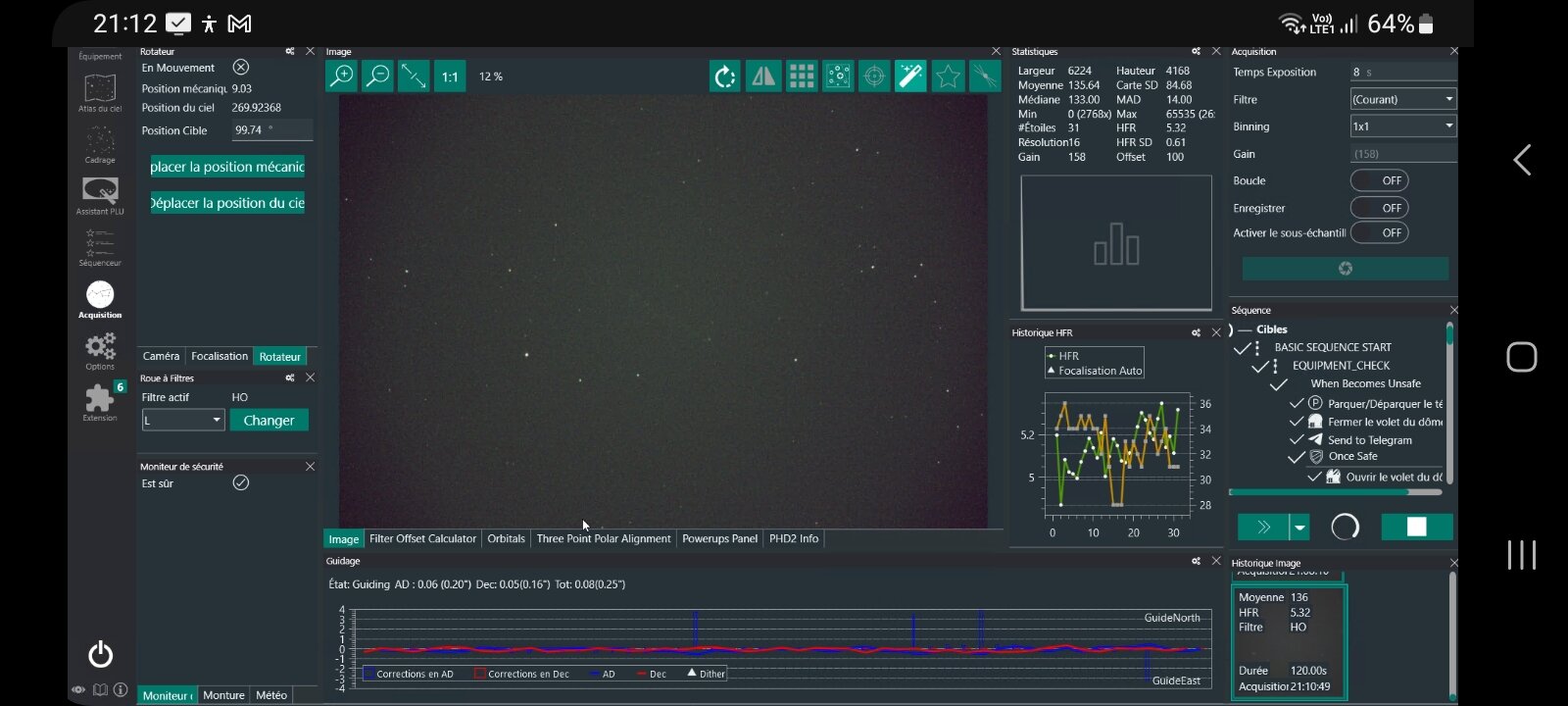Open the Extension puzzle section
1568x706 pixels.
[x=100, y=402]
